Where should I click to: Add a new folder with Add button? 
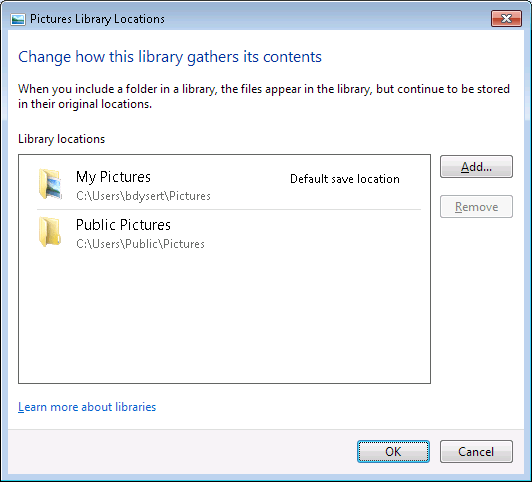coord(476,167)
